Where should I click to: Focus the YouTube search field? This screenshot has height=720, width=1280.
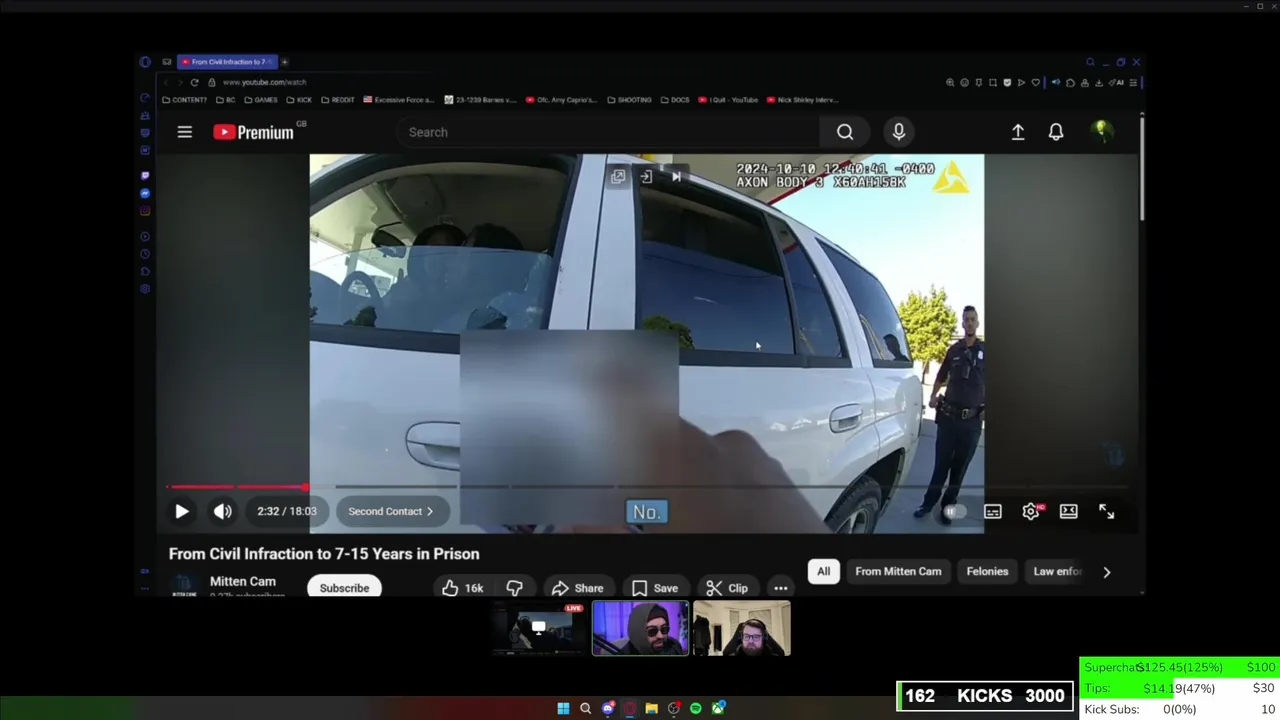[608, 132]
